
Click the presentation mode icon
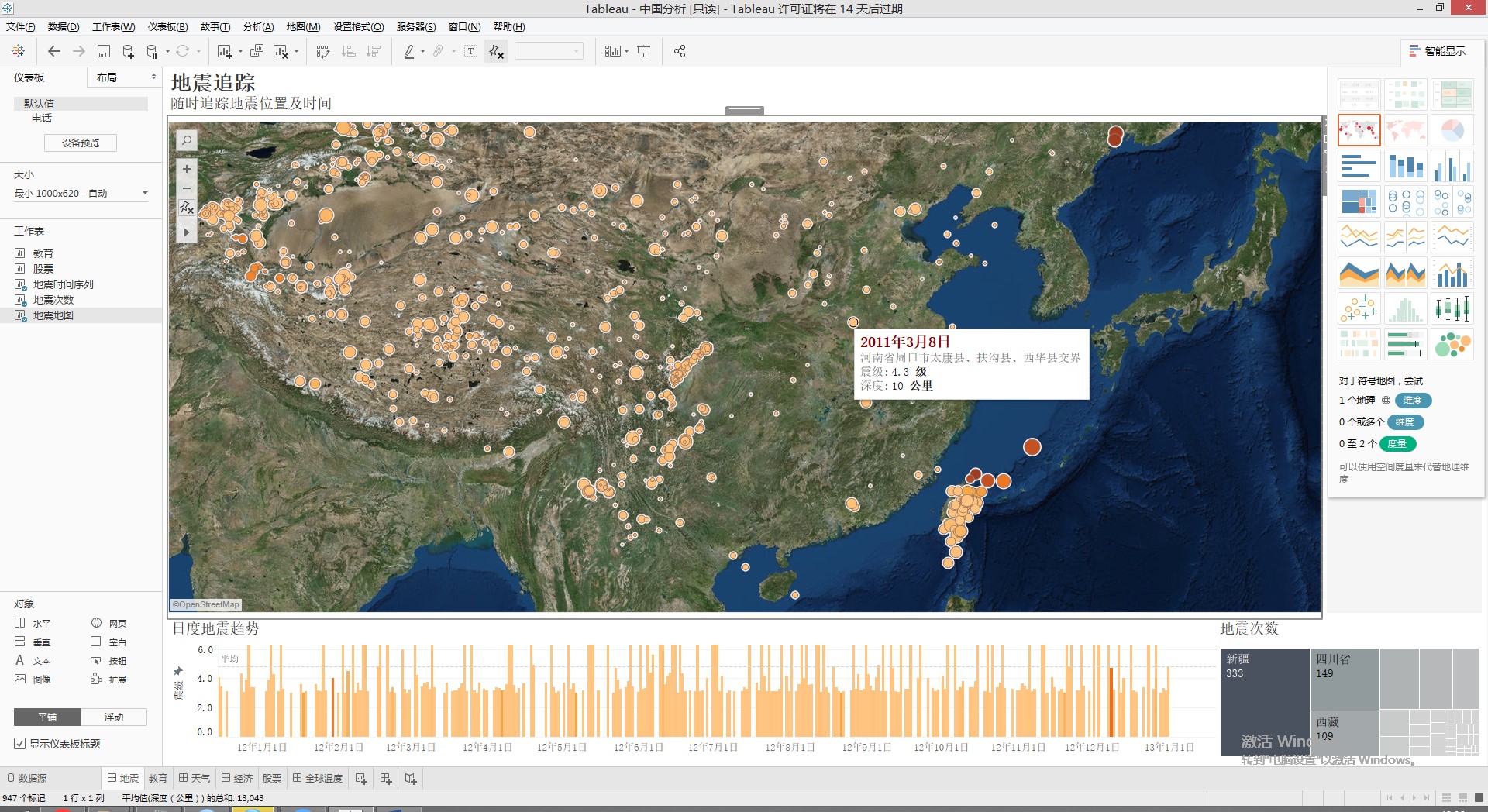[643, 51]
